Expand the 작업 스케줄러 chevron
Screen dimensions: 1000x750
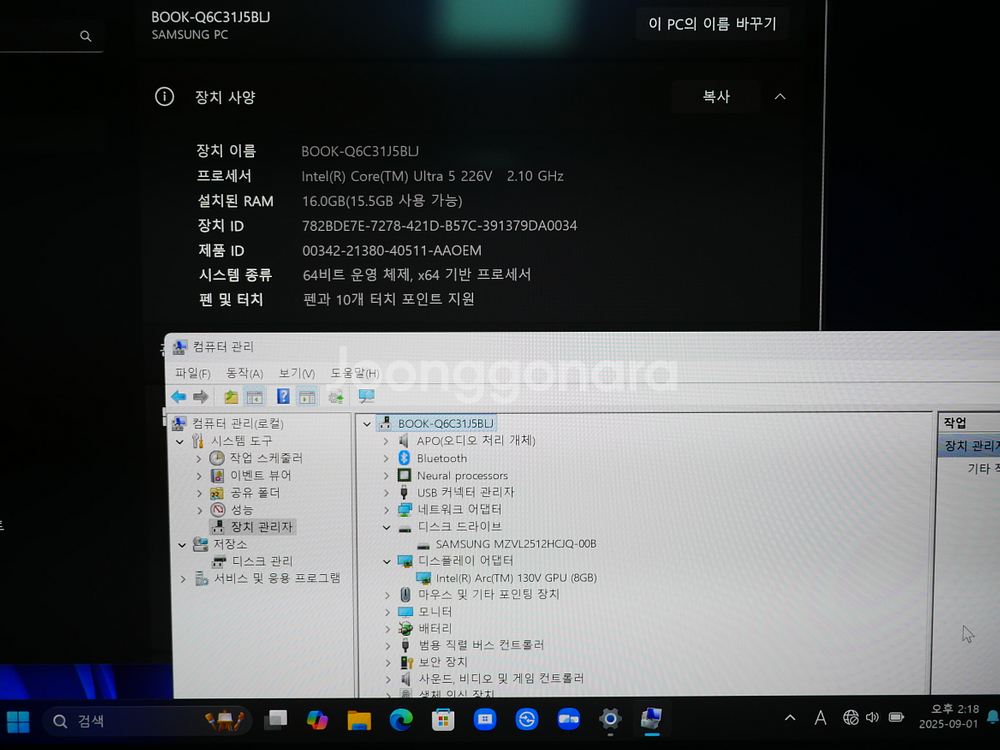[199, 459]
